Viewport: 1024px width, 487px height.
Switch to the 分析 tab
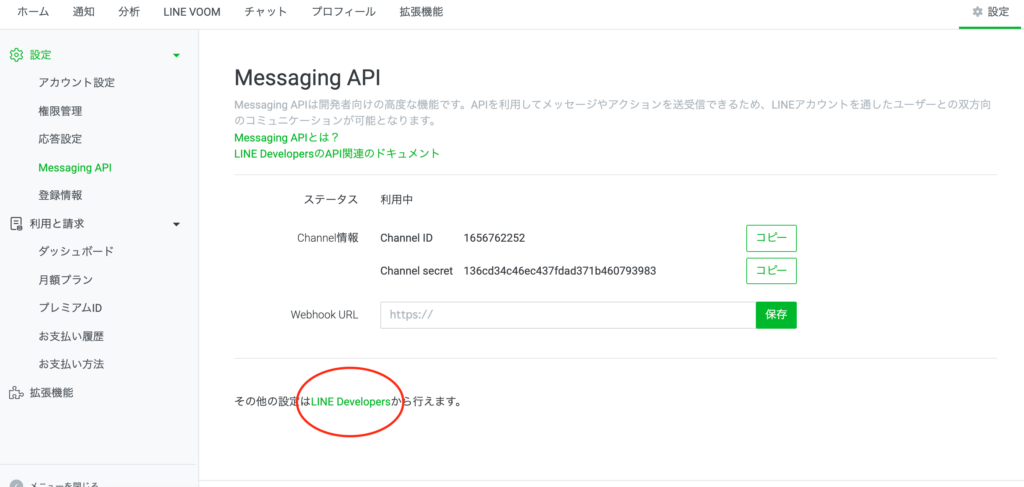[129, 12]
